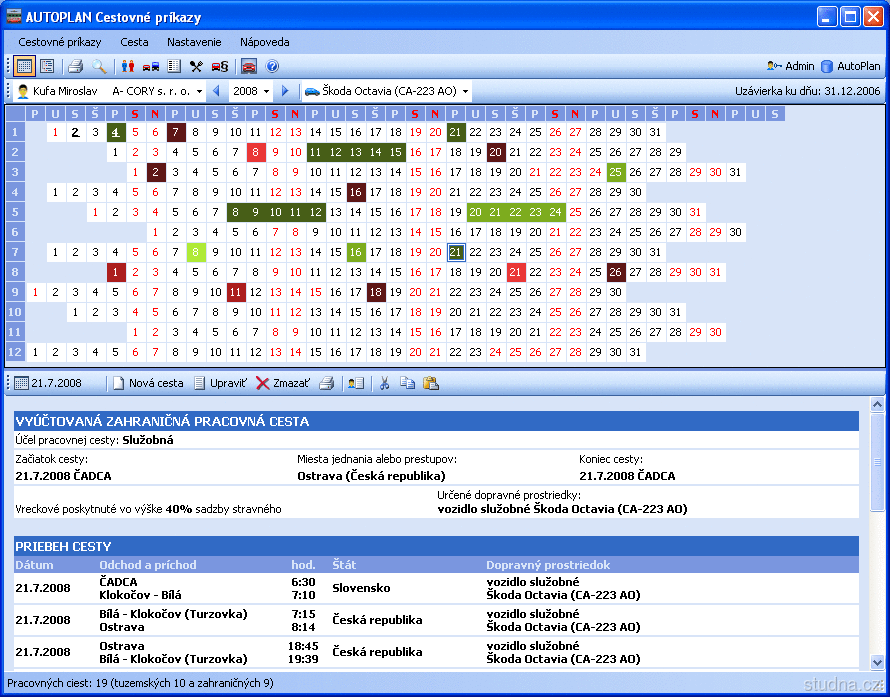The image size is (890, 697).
Task: Open the employees (two people) icon
Action: [x=128, y=66]
